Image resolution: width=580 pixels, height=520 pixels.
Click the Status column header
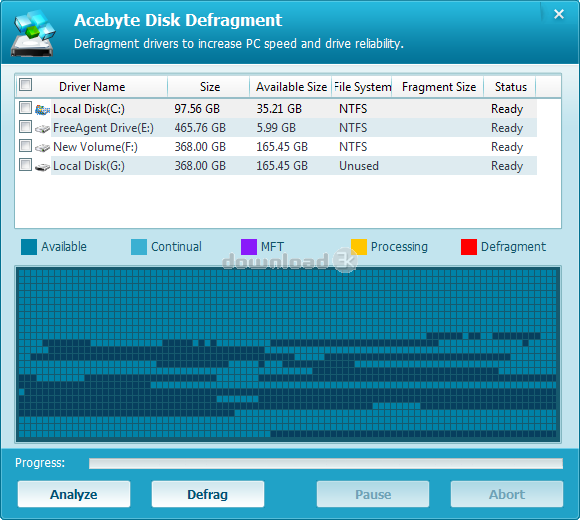click(510, 87)
